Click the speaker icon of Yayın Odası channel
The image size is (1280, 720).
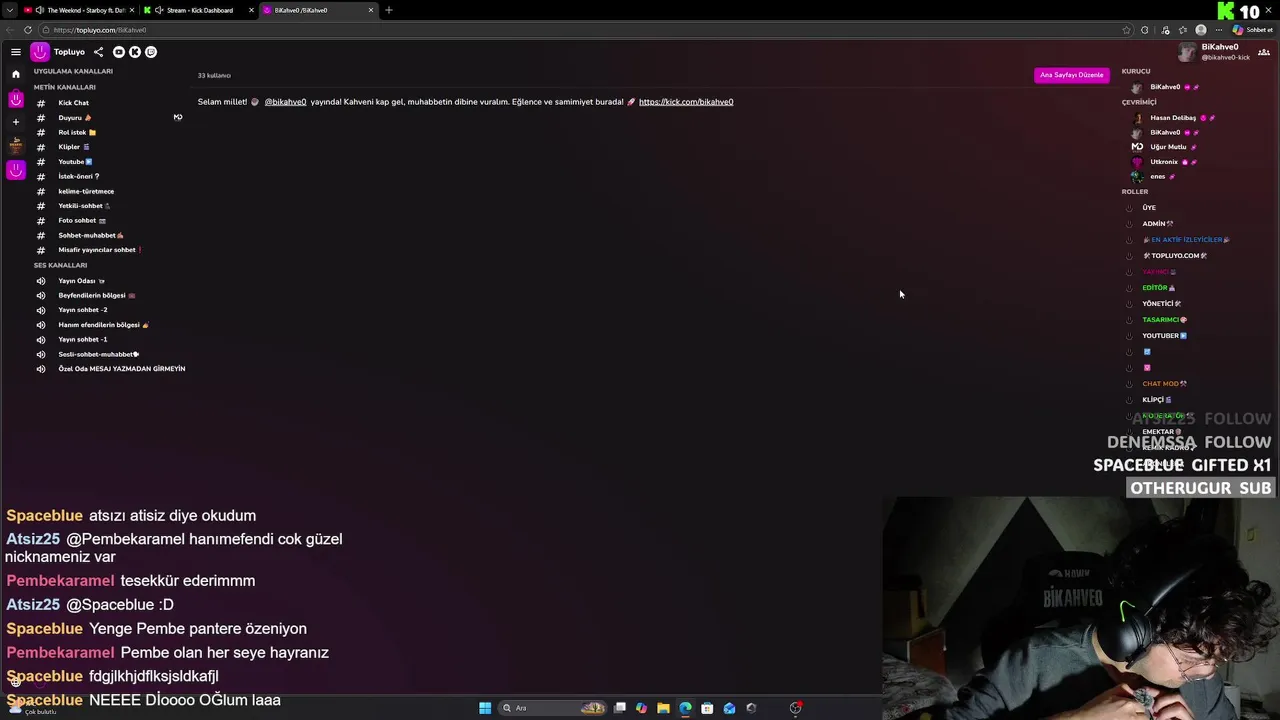(x=41, y=281)
